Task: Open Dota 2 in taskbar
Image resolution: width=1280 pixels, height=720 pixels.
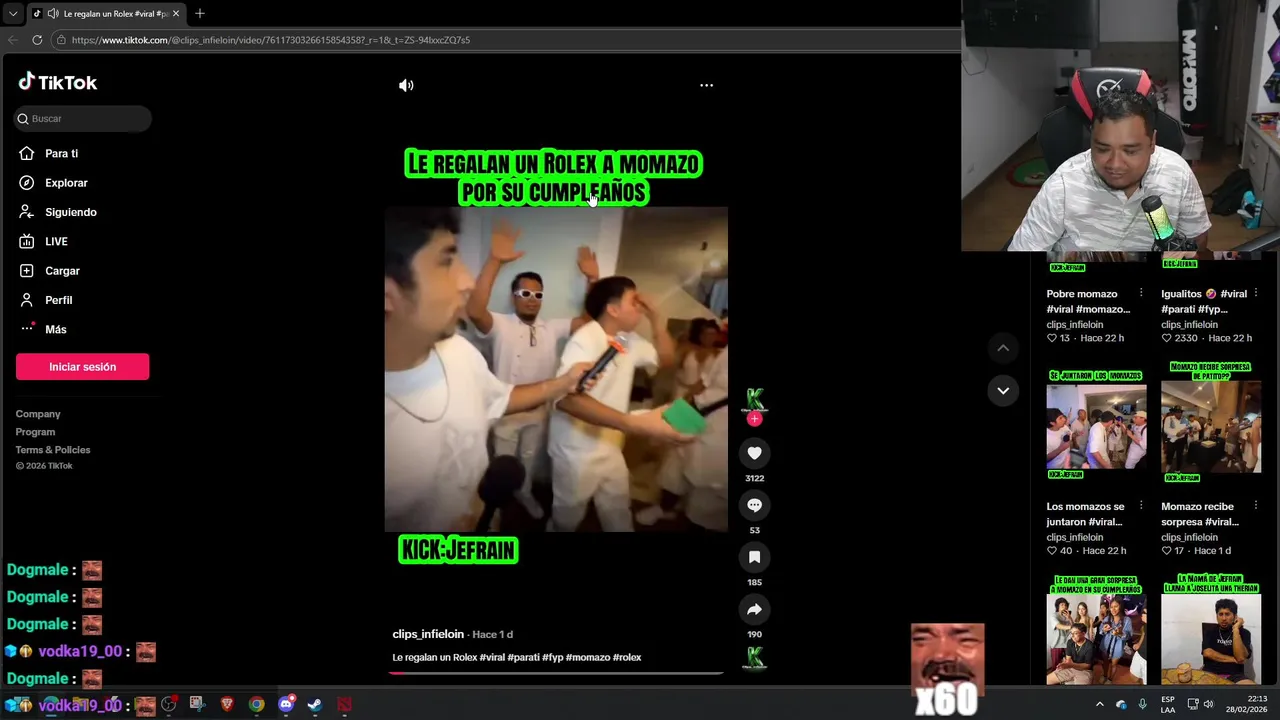Action: (344, 704)
